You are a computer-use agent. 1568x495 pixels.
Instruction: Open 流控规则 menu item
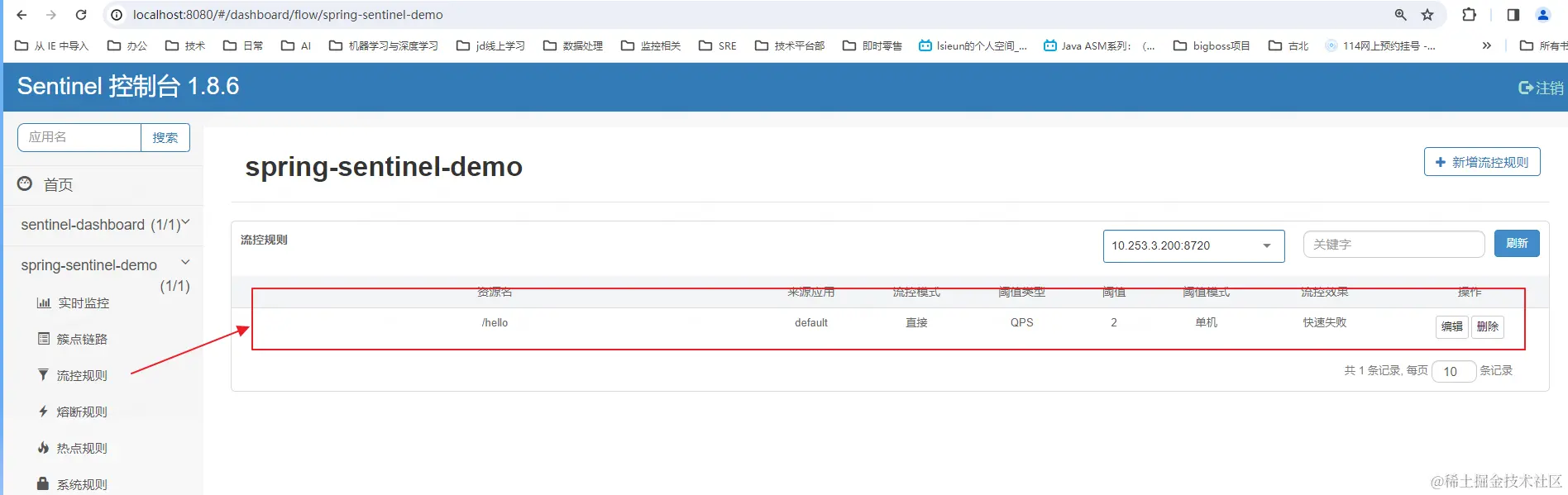[82, 376]
